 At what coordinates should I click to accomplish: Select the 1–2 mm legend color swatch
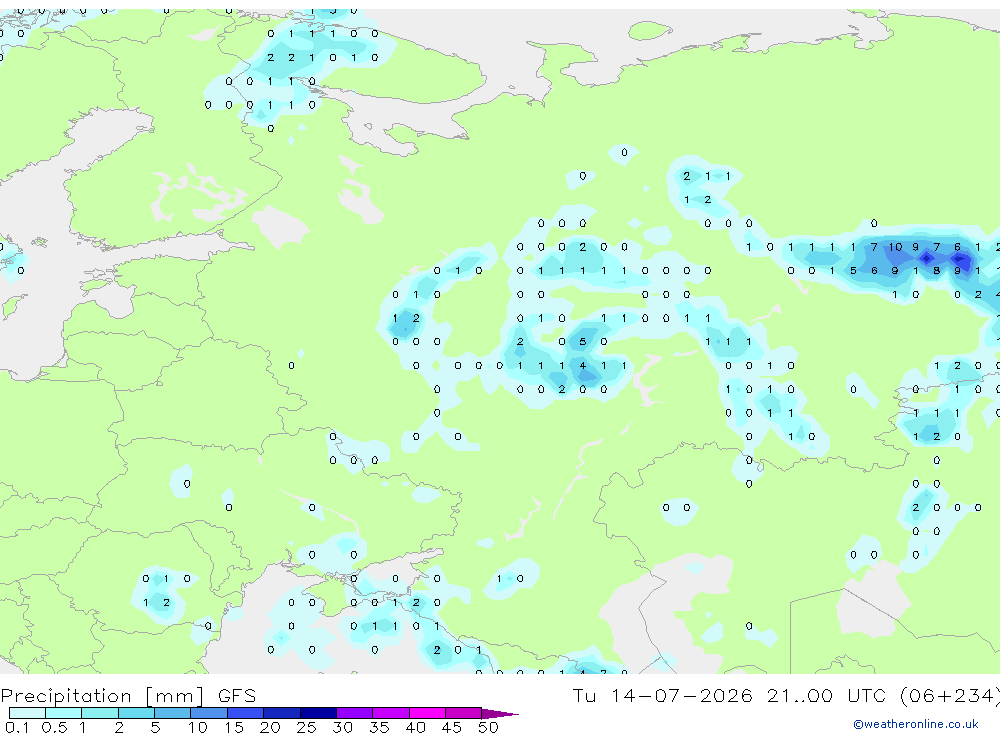pyautogui.click(x=100, y=713)
